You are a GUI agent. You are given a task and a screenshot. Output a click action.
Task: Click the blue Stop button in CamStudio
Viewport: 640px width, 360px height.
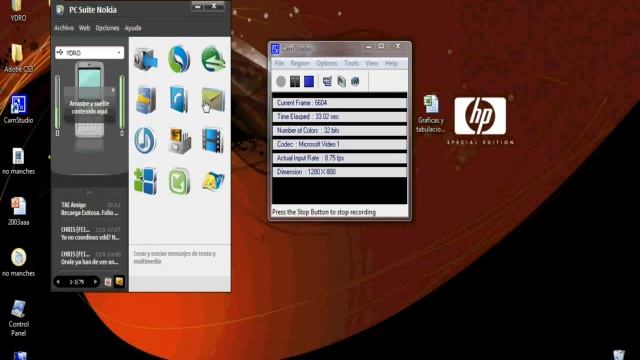pos(309,82)
